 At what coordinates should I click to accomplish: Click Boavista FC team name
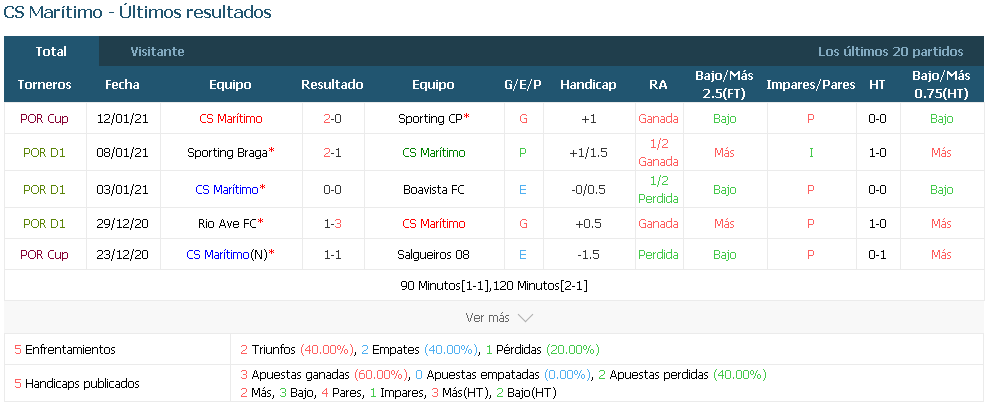click(434, 189)
